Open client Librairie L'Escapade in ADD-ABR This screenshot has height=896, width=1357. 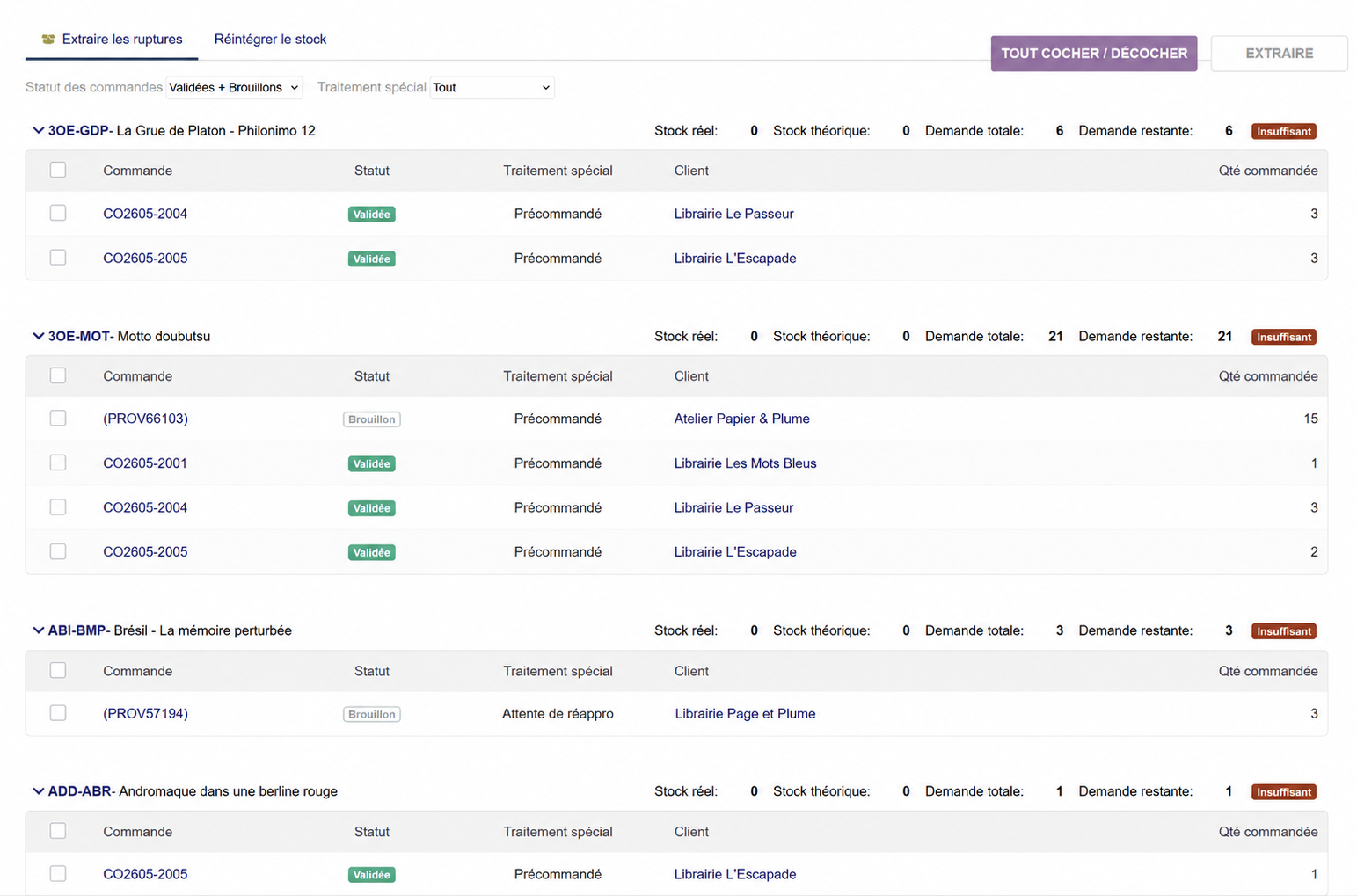click(735, 874)
